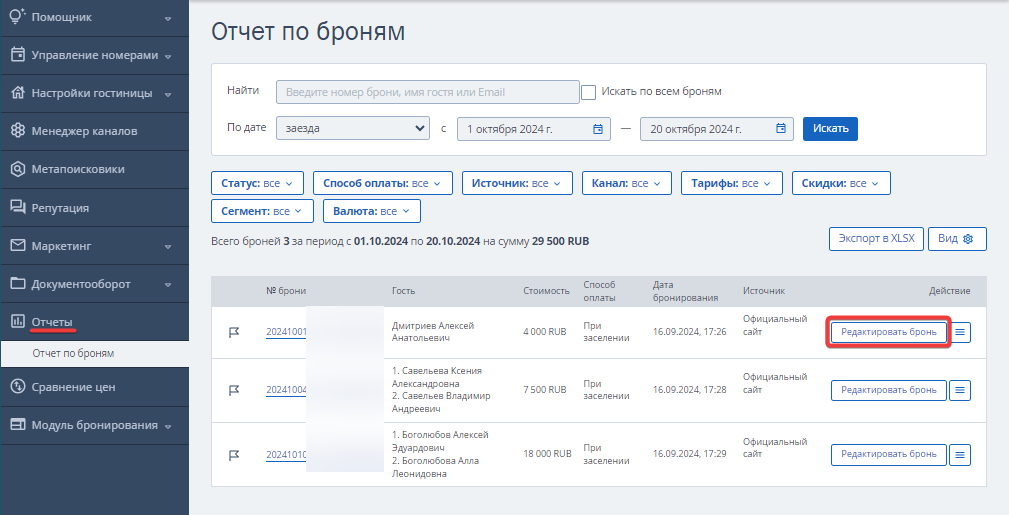Click the Метапоисковики sidebar icon
Screen dimensions: 1009x515
pyautogui.click(x=18, y=169)
